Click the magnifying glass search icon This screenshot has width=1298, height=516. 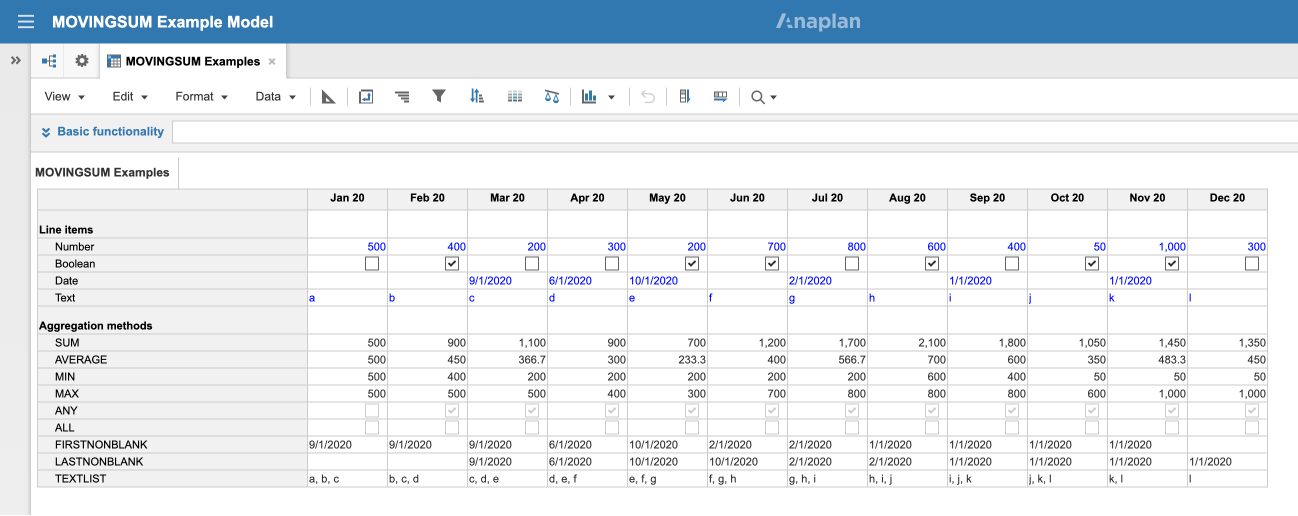coord(758,97)
